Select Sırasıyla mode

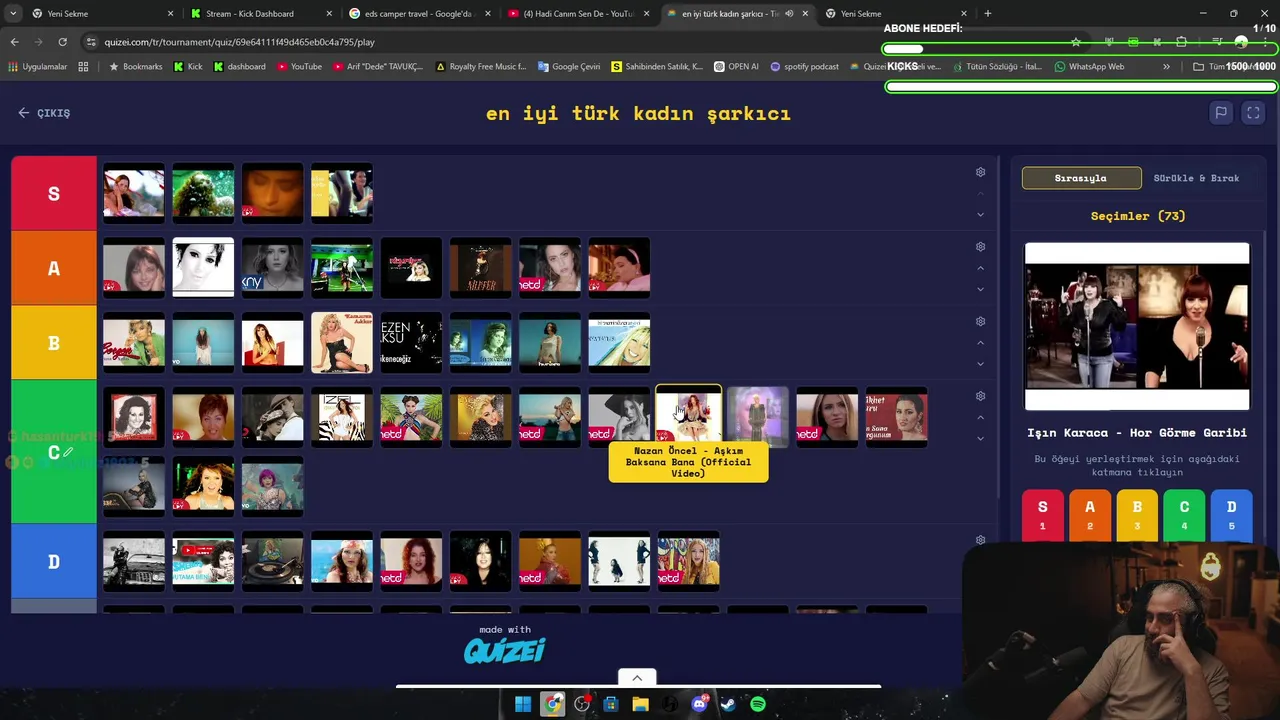1081,178
